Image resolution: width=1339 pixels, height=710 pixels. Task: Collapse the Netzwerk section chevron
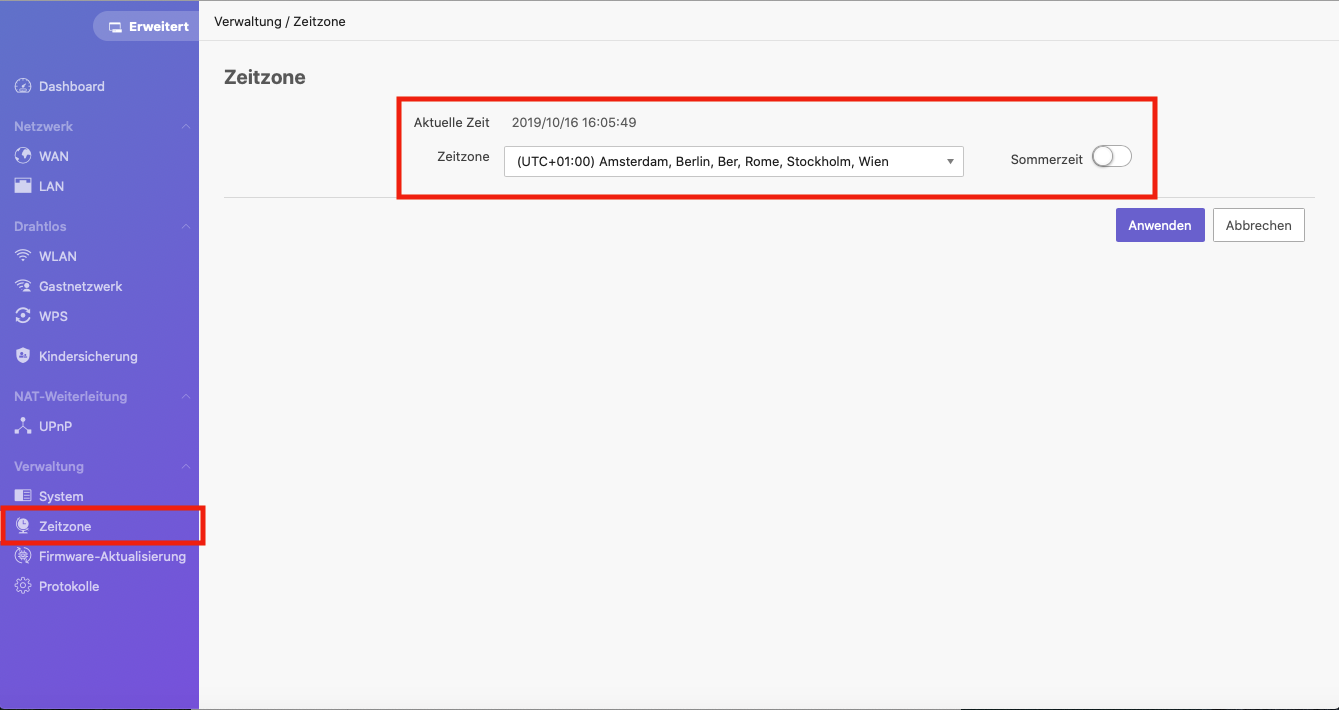185,127
